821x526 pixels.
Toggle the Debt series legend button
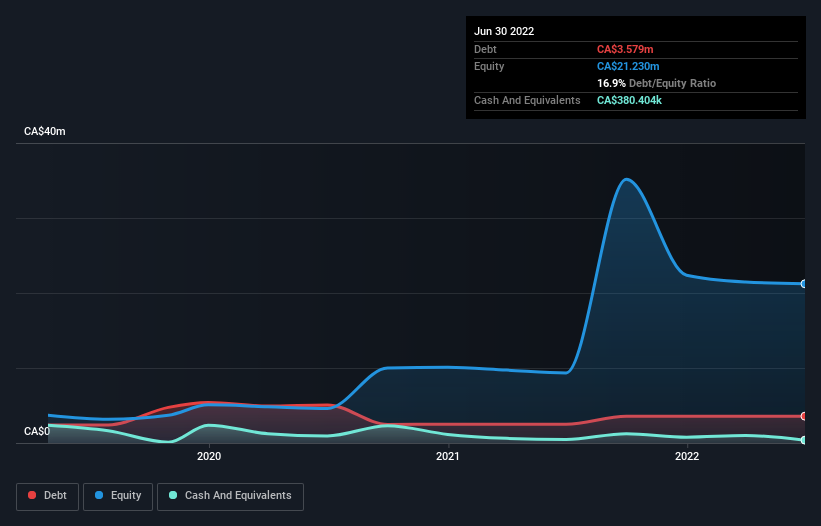coord(47,496)
